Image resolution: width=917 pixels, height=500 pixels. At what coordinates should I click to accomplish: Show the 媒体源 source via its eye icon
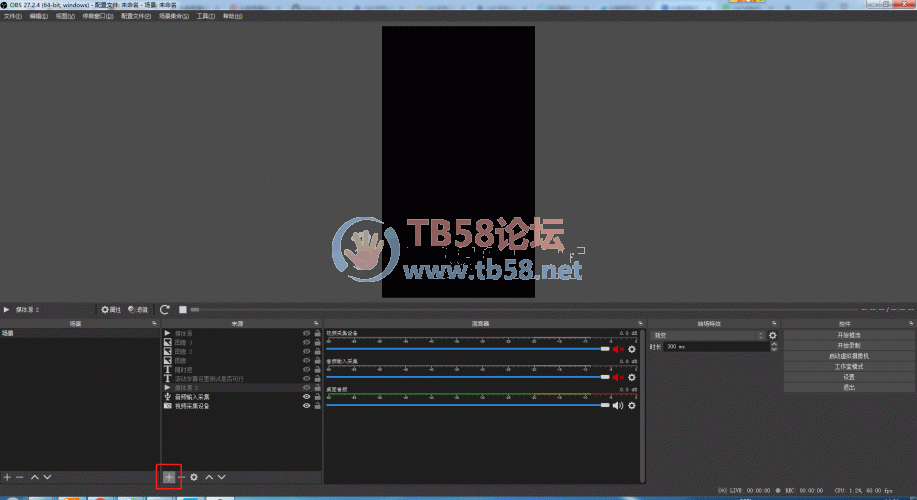click(306, 333)
